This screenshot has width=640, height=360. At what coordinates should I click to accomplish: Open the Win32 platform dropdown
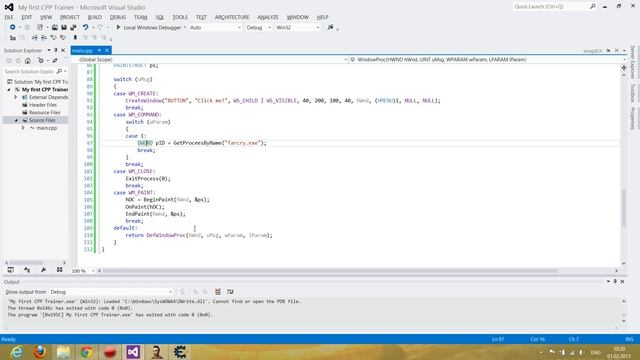click(x=298, y=27)
